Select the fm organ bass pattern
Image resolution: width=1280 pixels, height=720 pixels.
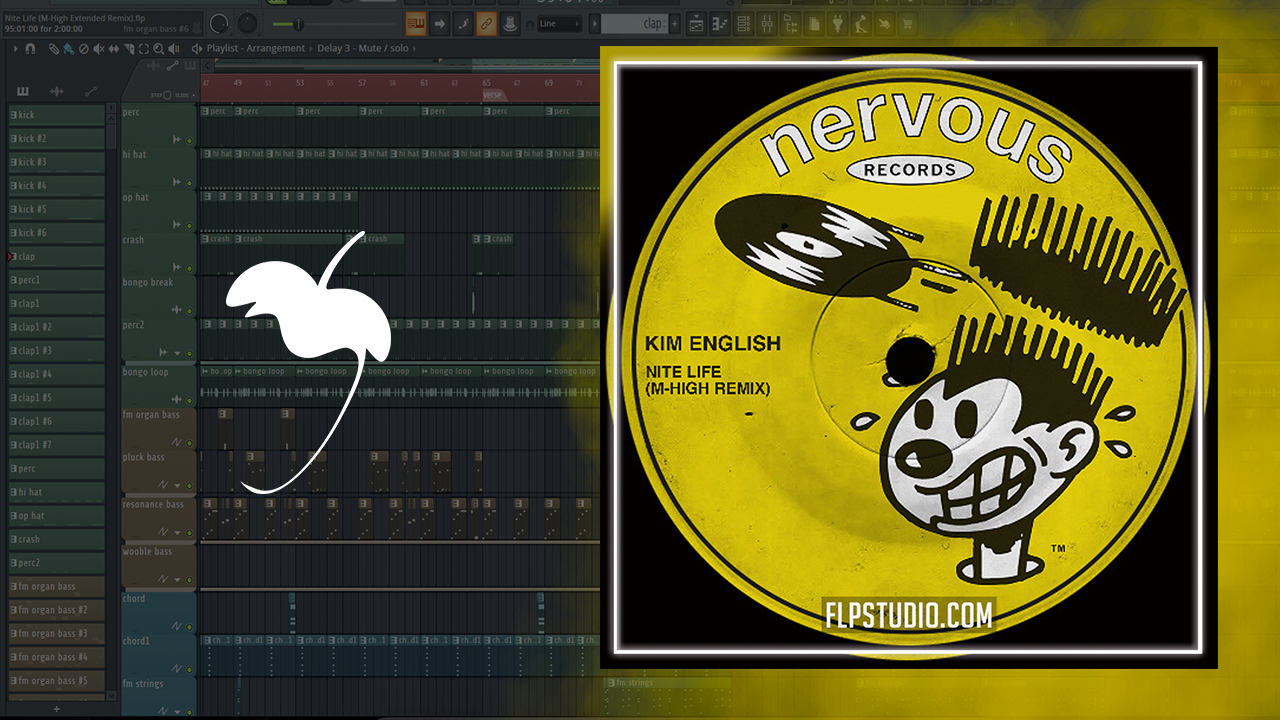[x=57, y=586]
